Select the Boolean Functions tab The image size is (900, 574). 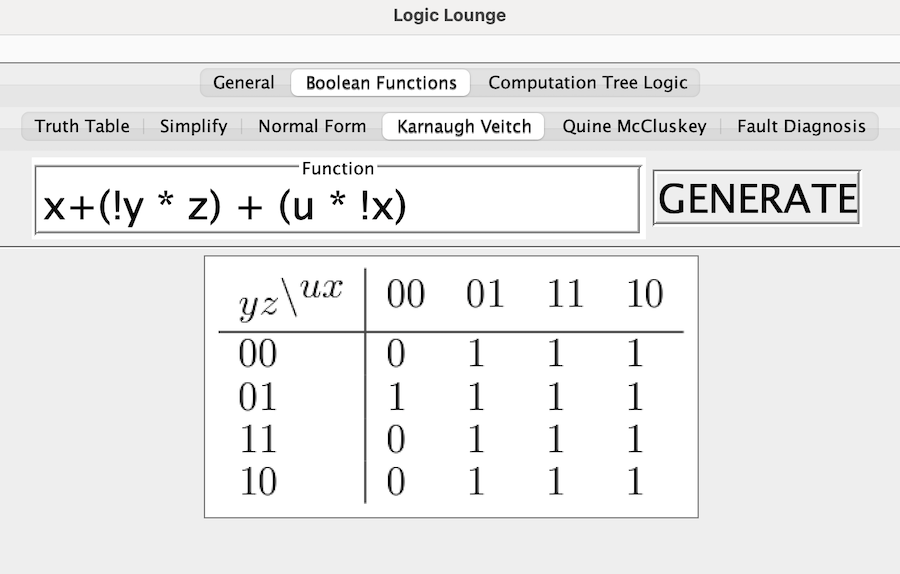coord(381,83)
